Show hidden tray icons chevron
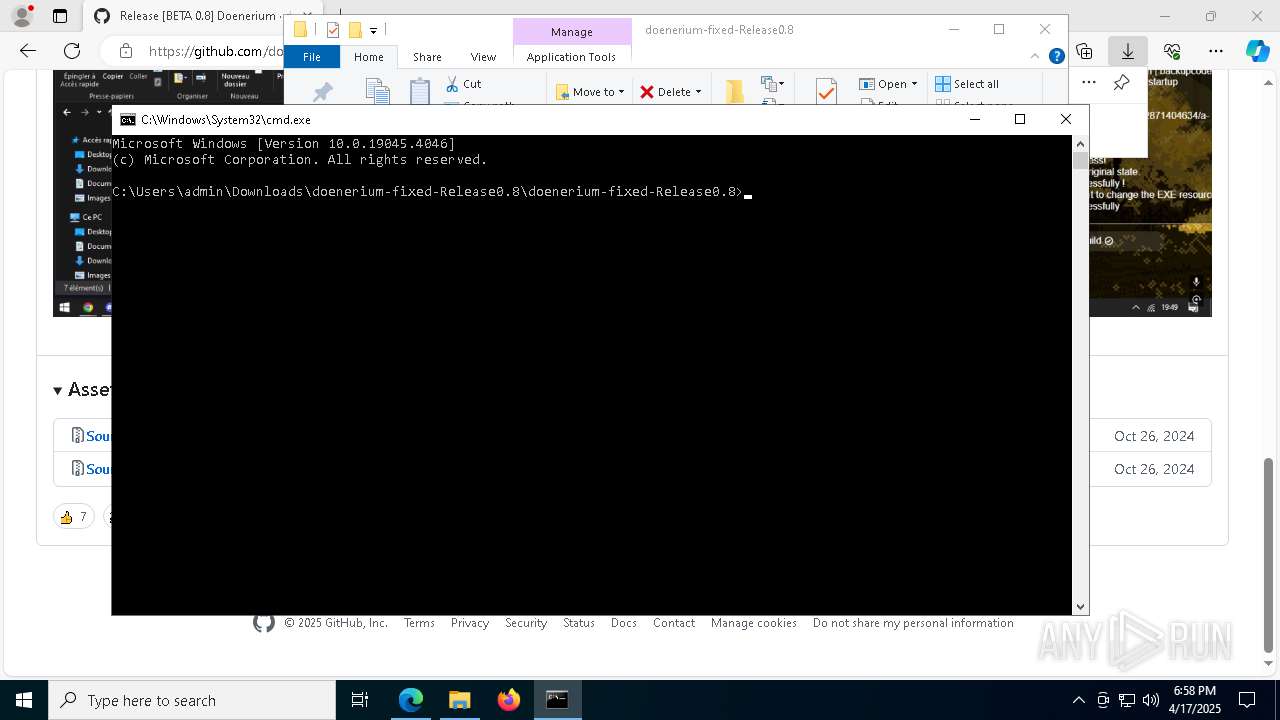1280x720 pixels. [1078, 700]
